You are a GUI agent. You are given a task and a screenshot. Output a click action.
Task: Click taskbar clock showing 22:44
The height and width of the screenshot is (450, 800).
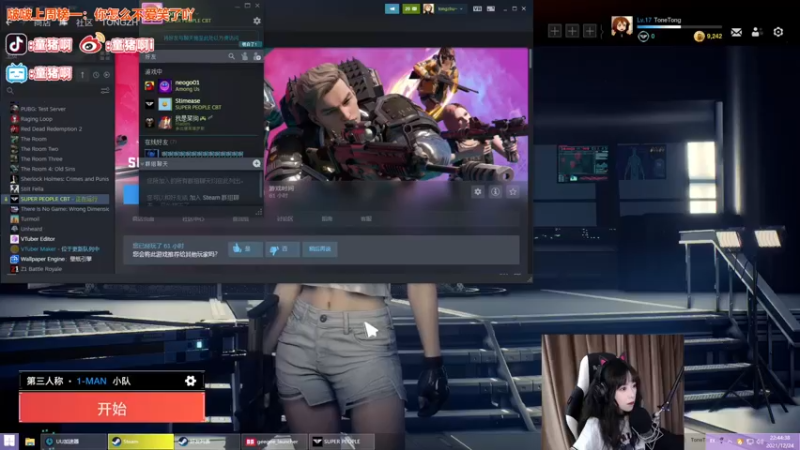click(782, 442)
